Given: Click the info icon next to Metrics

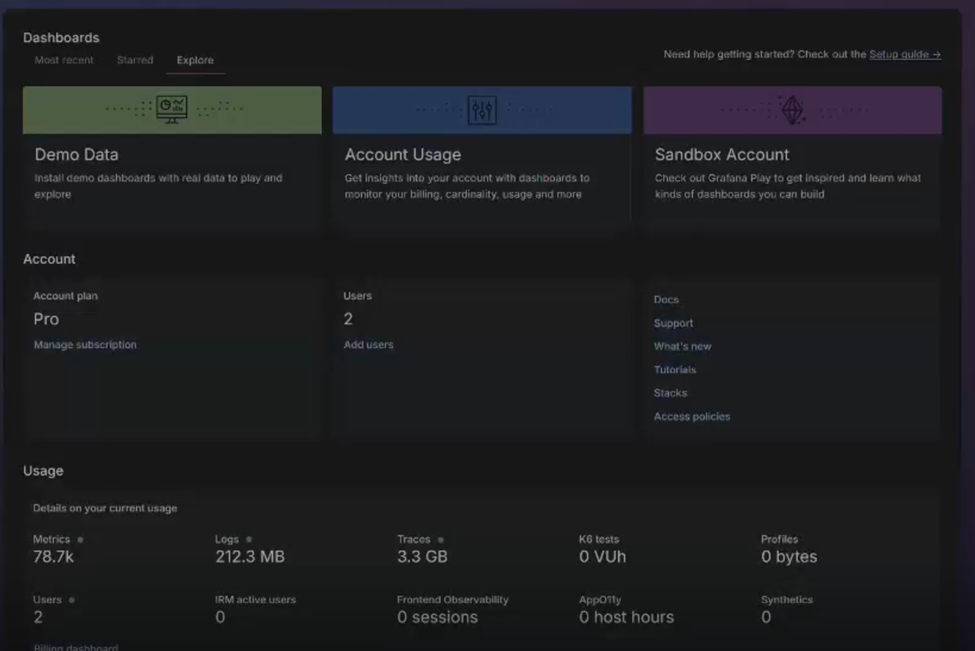Looking at the screenshot, I should 81,540.
